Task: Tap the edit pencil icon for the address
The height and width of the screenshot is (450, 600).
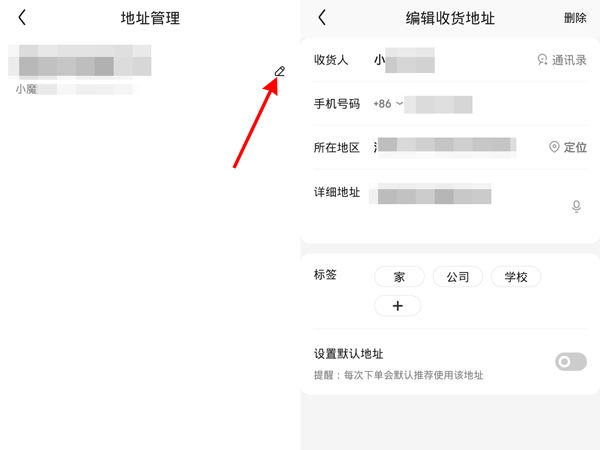Action: click(x=280, y=71)
